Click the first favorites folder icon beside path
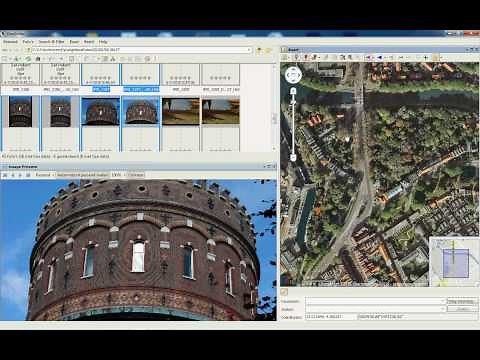The image size is (480, 360). [x=258, y=50]
